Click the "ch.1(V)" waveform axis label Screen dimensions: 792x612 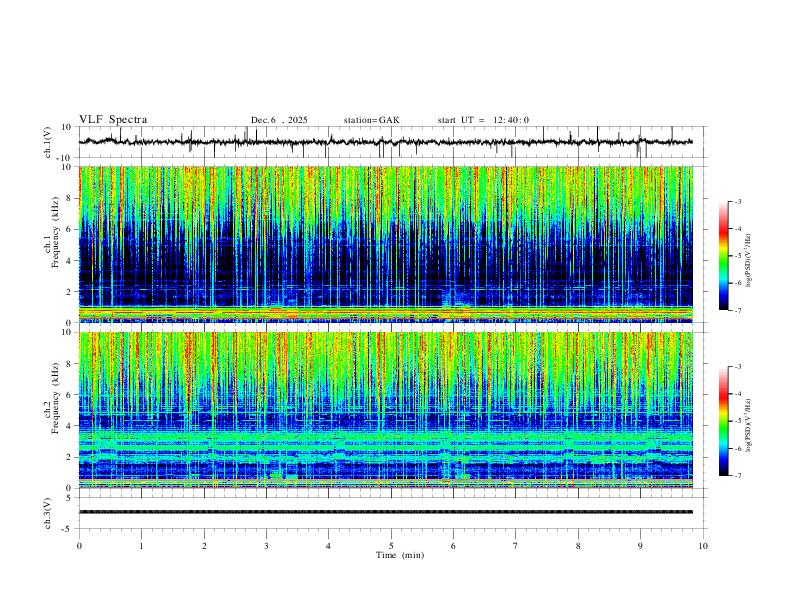click(48, 142)
